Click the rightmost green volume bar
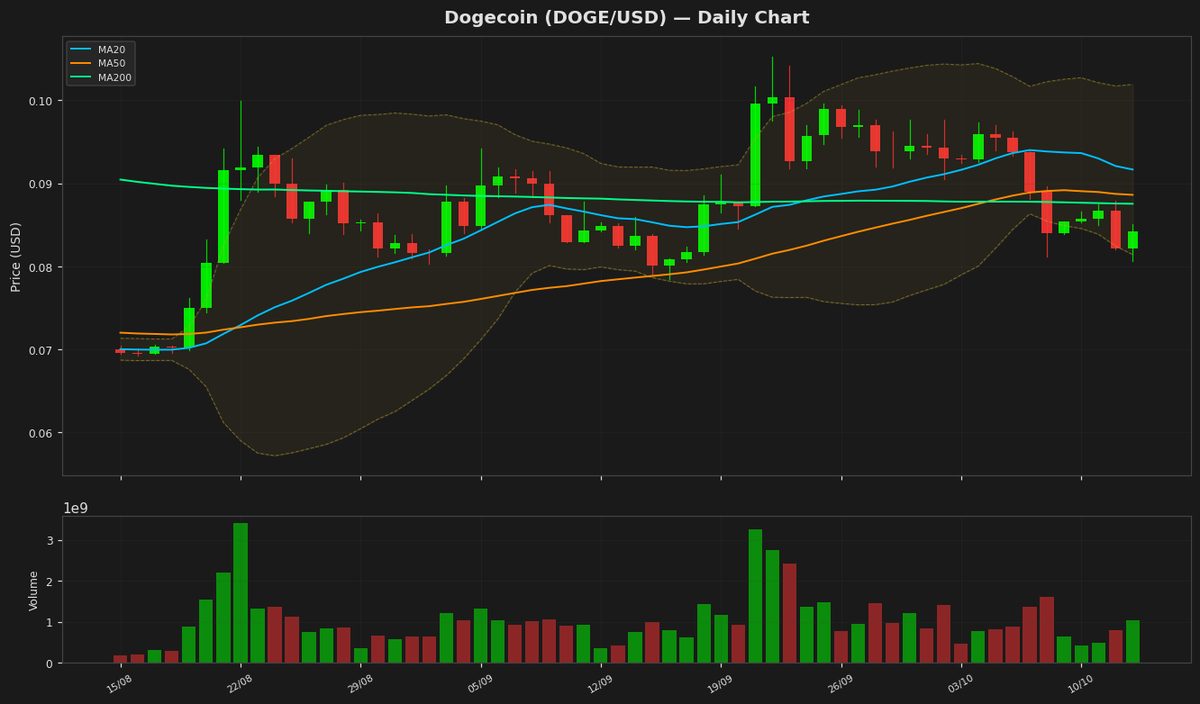This screenshot has width=1200, height=704. click(x=1132, y=642)
